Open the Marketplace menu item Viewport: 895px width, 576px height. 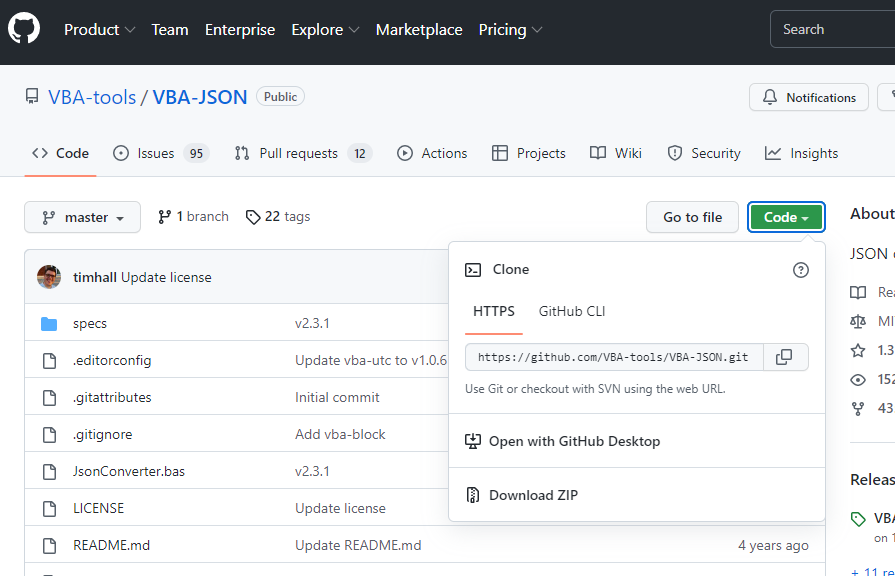coord(419,29)
